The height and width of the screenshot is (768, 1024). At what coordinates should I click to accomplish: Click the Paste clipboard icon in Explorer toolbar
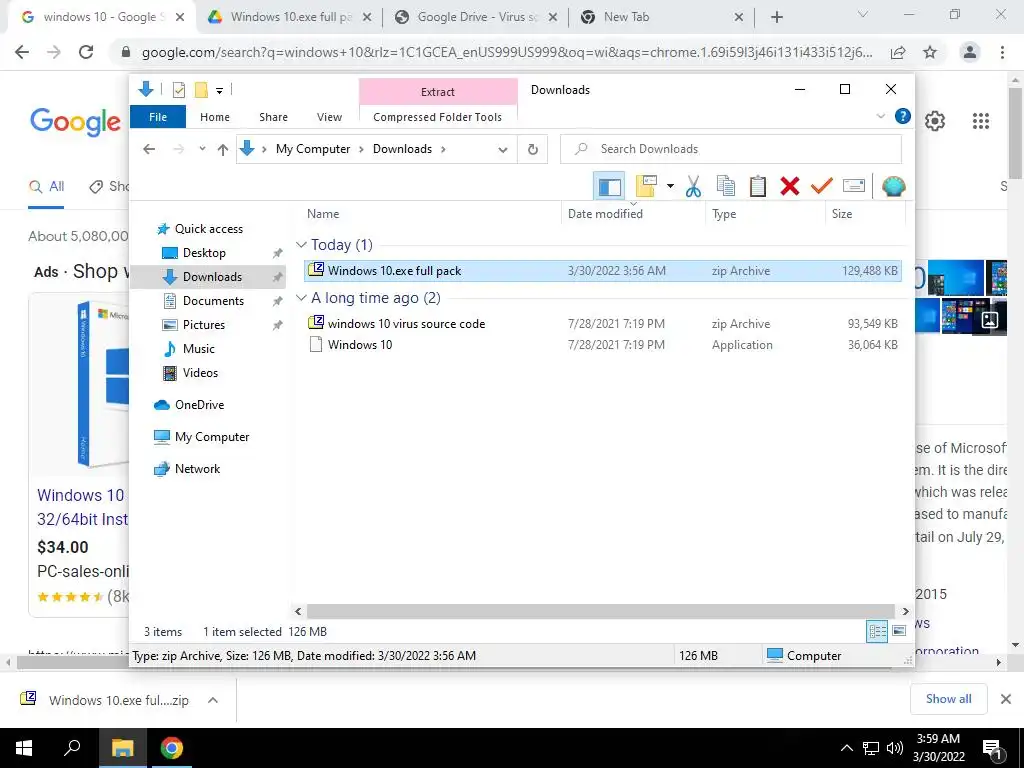pos(758,187)
